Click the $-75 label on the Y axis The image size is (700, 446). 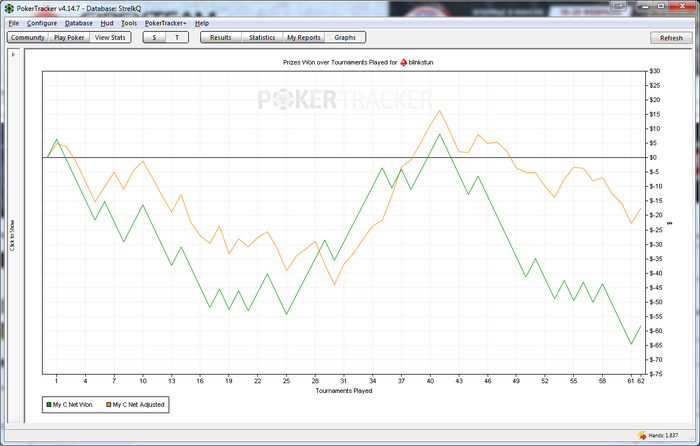pyautogui.click(x=656, y=374)
